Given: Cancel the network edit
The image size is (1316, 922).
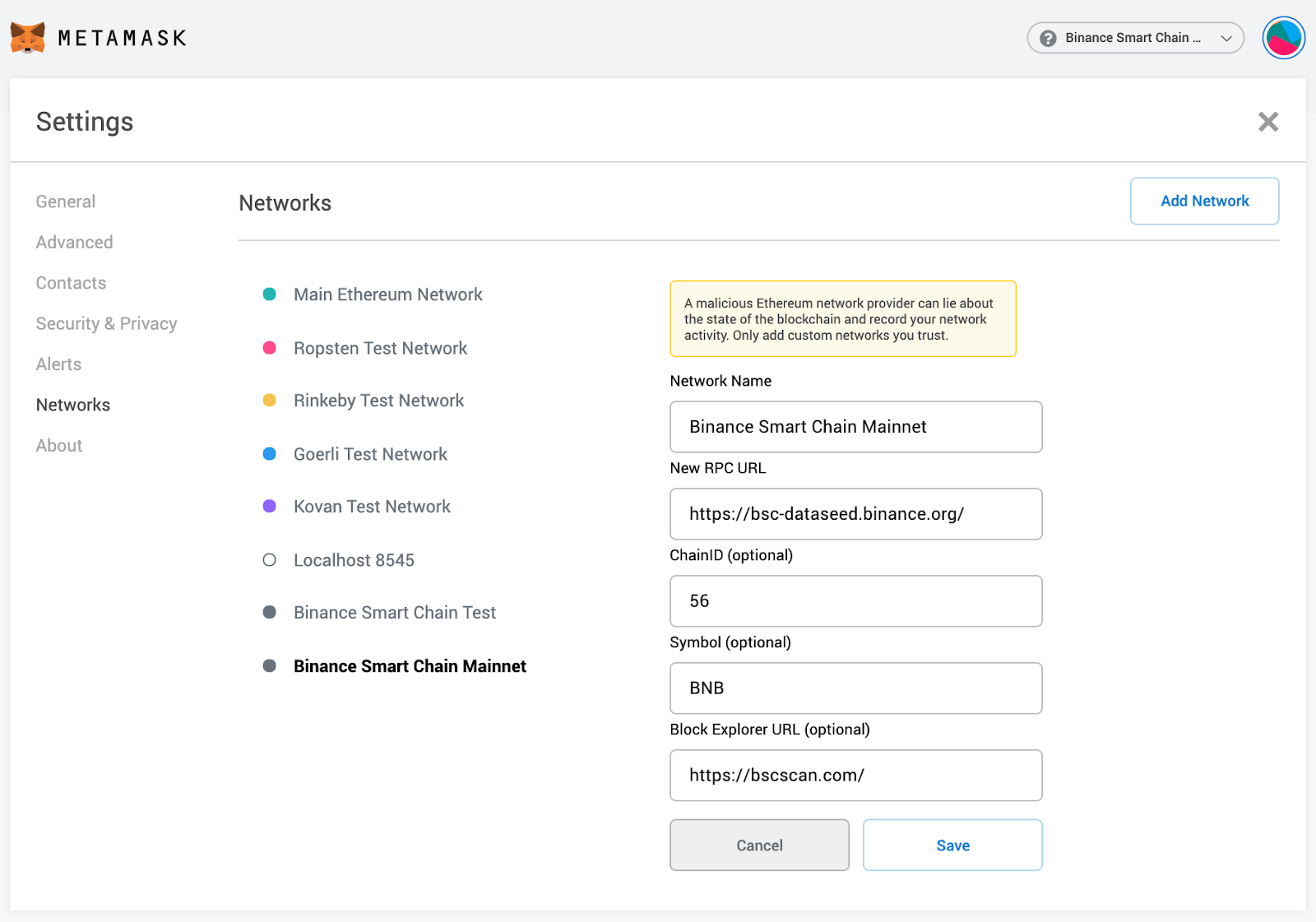Looking at the screenshot, I should [x=759, y=845].
